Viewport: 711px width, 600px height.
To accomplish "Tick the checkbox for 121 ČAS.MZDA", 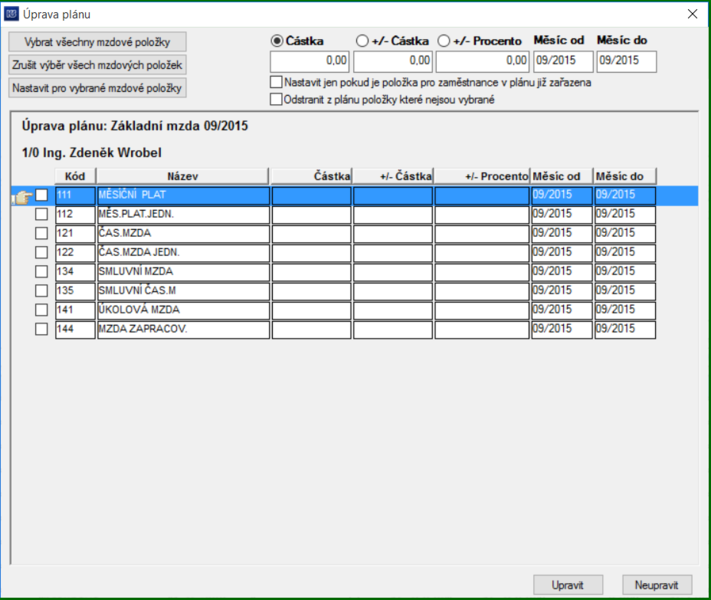I will point(41,233).
